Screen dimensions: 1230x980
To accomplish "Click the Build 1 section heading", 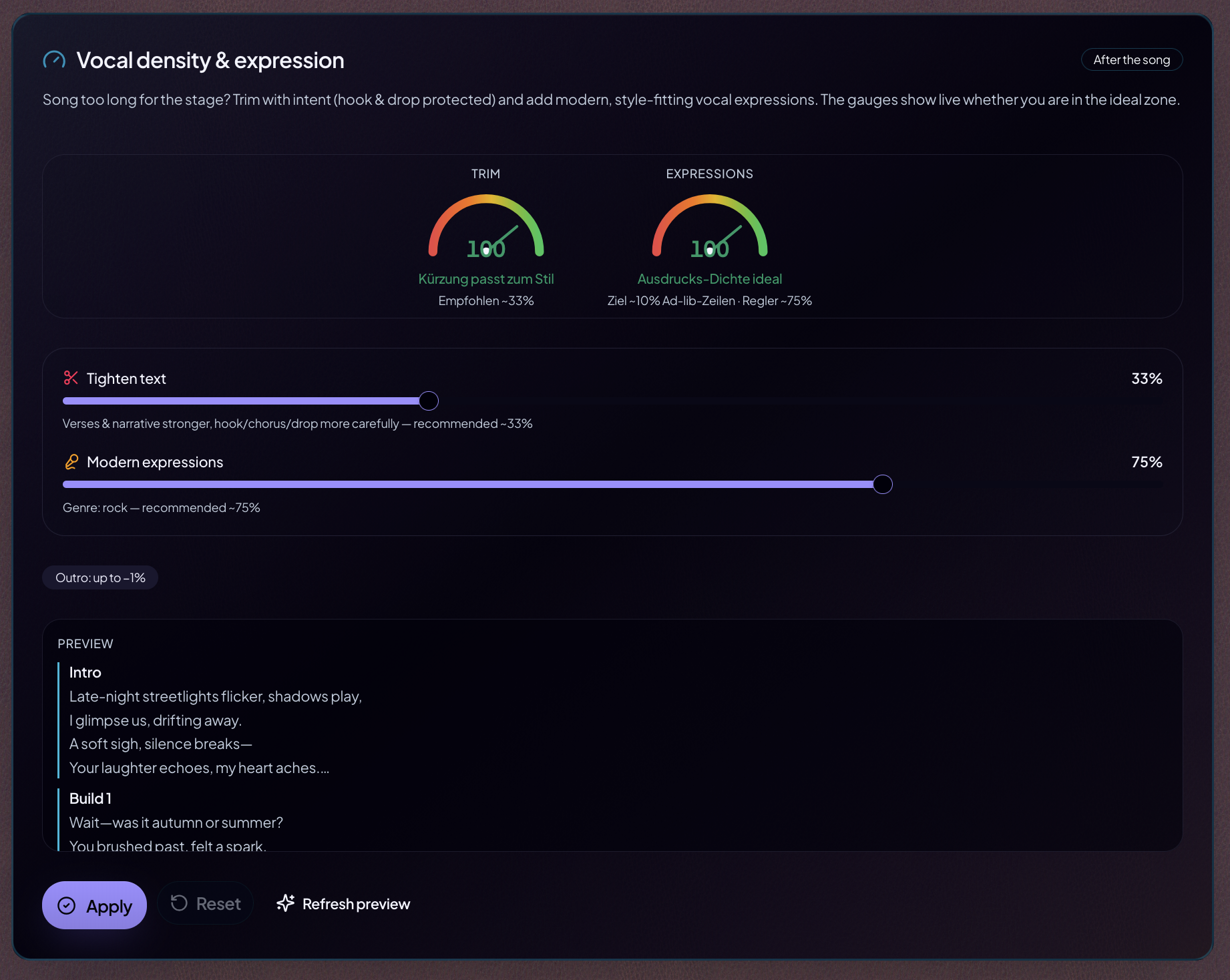I will coord(90,798).
